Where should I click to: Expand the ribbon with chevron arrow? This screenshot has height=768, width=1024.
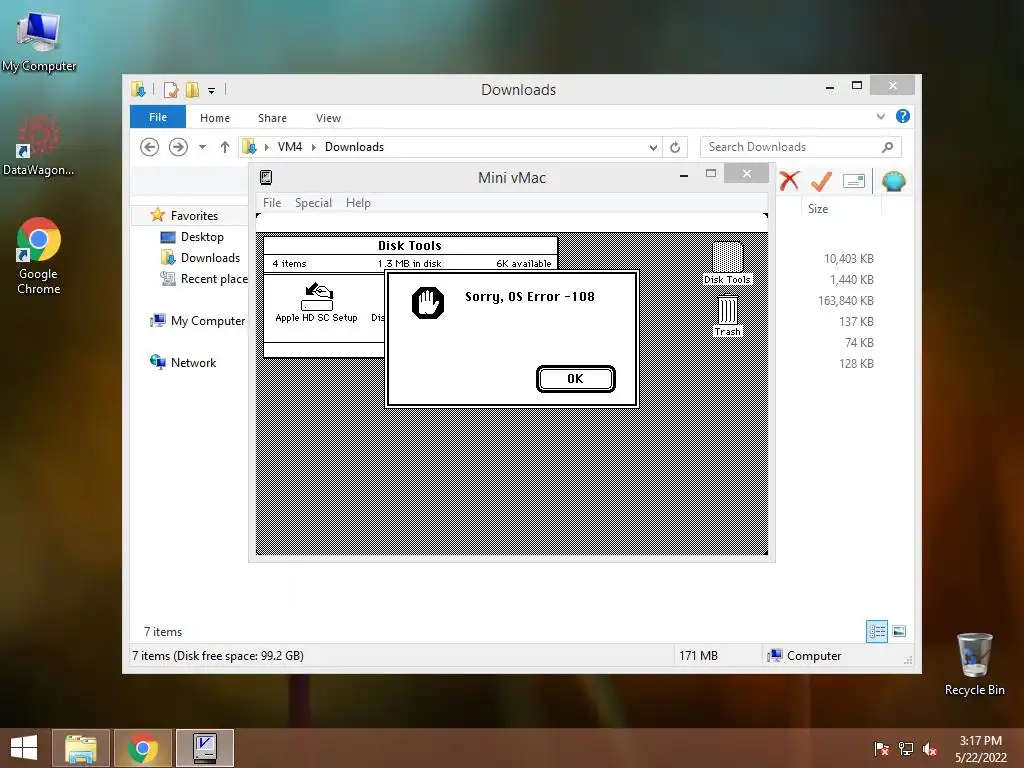(x=880, y=117)
